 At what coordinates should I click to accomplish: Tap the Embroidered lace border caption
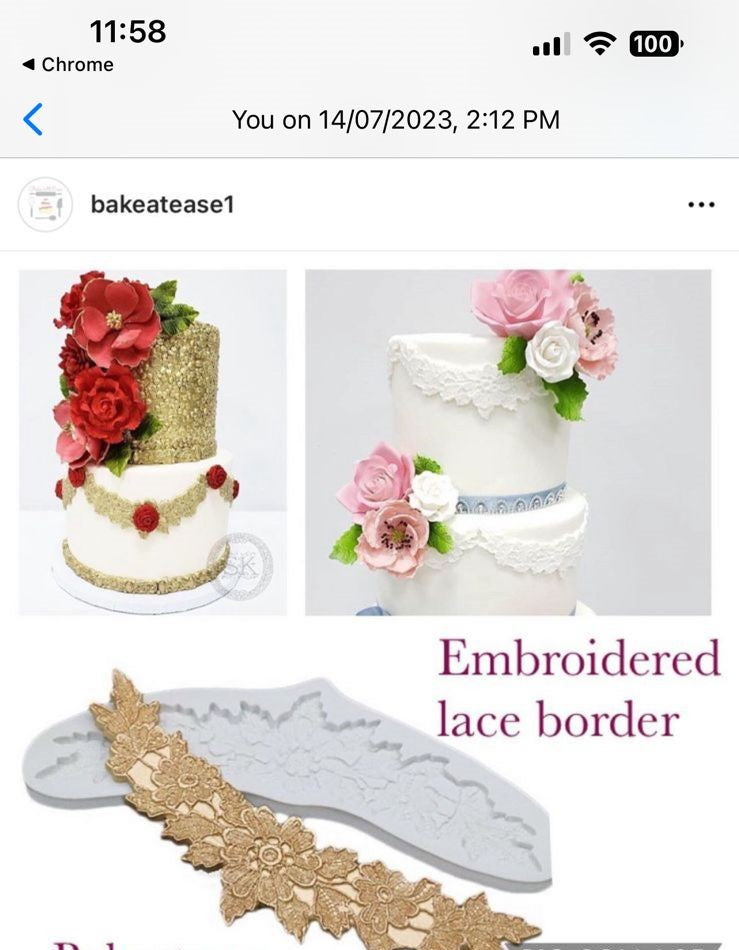tap(578, 689)
